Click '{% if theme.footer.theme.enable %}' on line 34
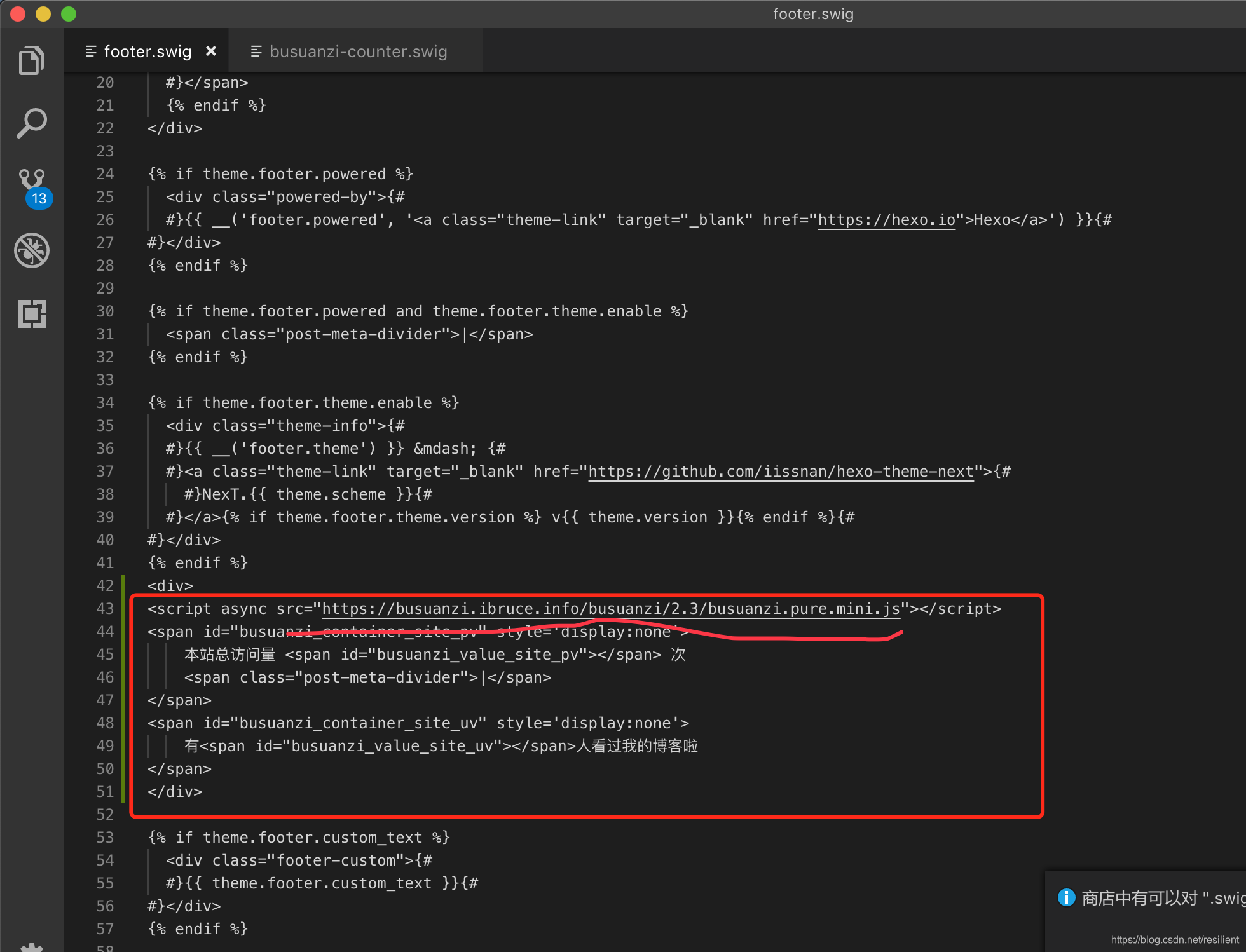 (303, 403)
